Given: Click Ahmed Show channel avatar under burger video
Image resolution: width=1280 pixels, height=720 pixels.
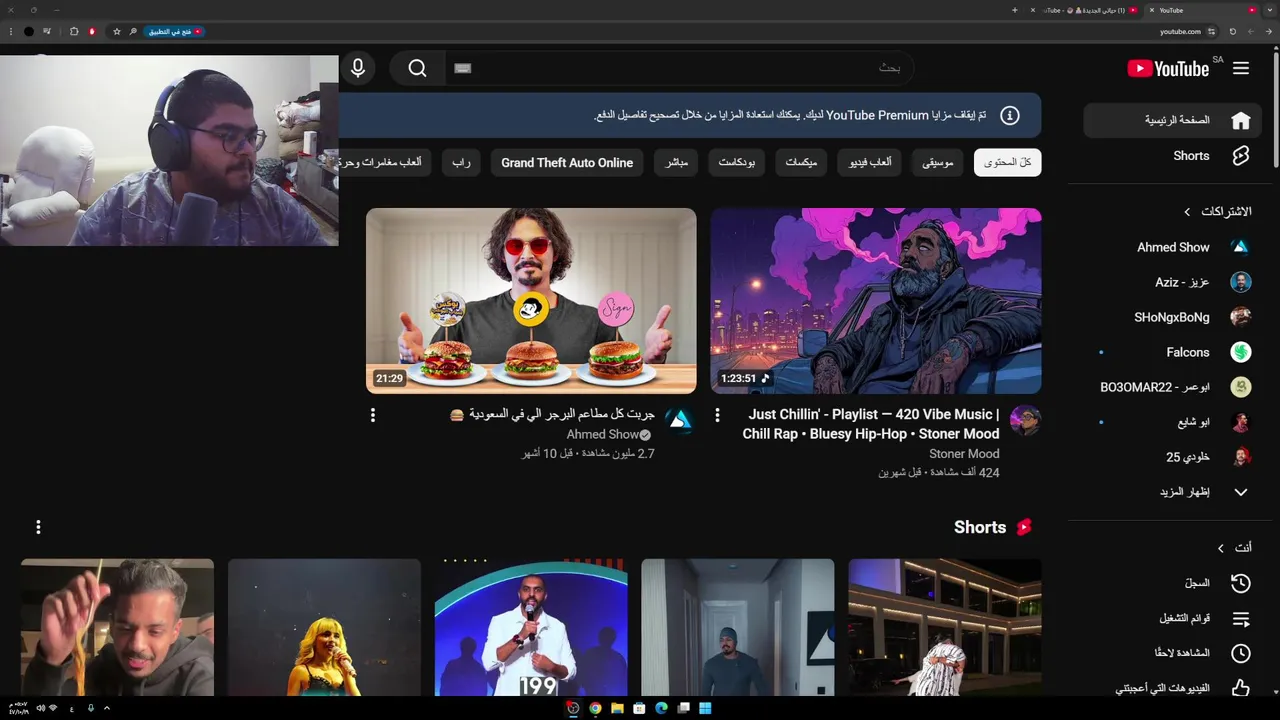Looking at the screenshot, I should point(680,420).
